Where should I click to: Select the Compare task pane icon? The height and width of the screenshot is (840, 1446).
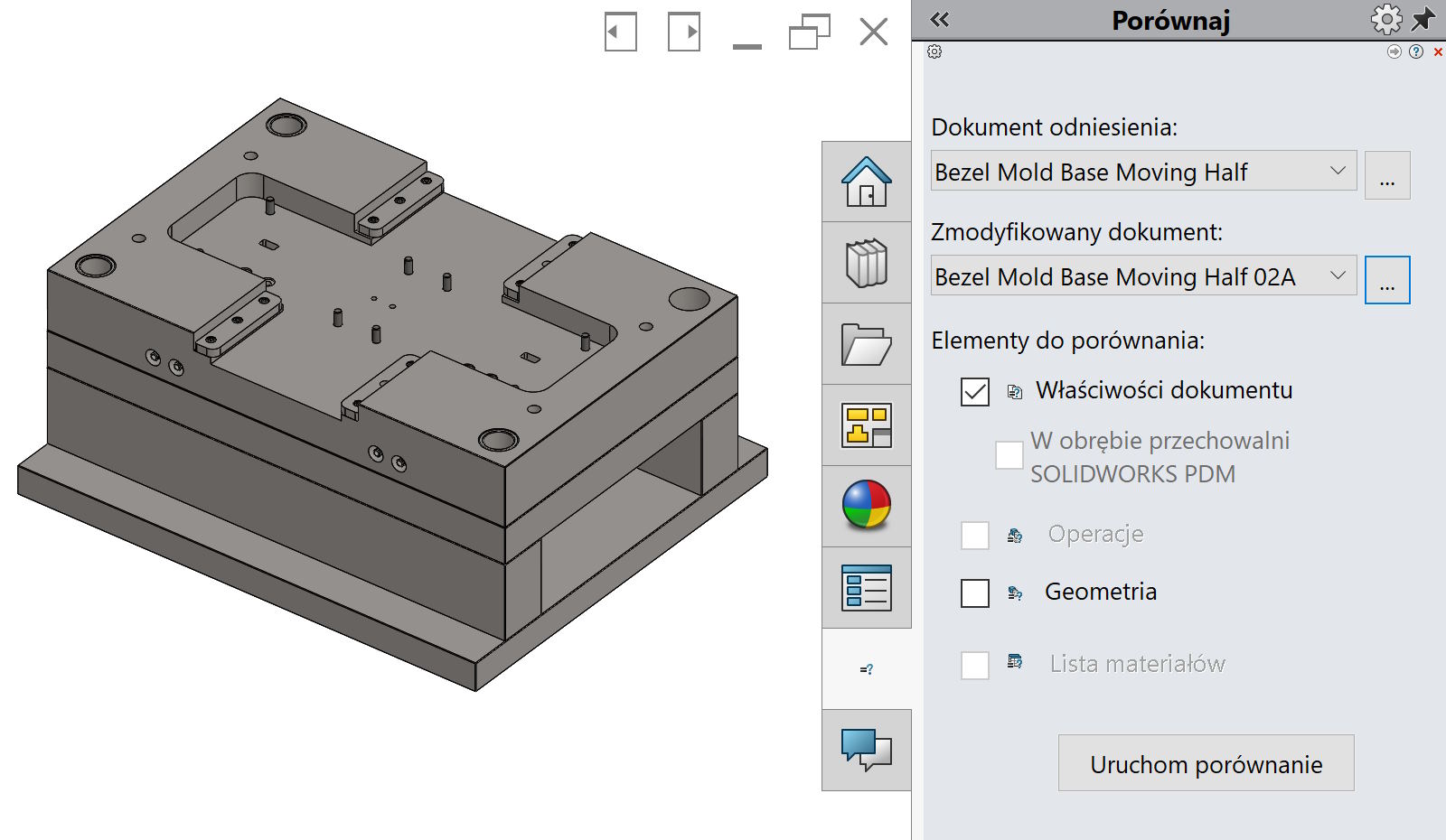coord(866,668)
